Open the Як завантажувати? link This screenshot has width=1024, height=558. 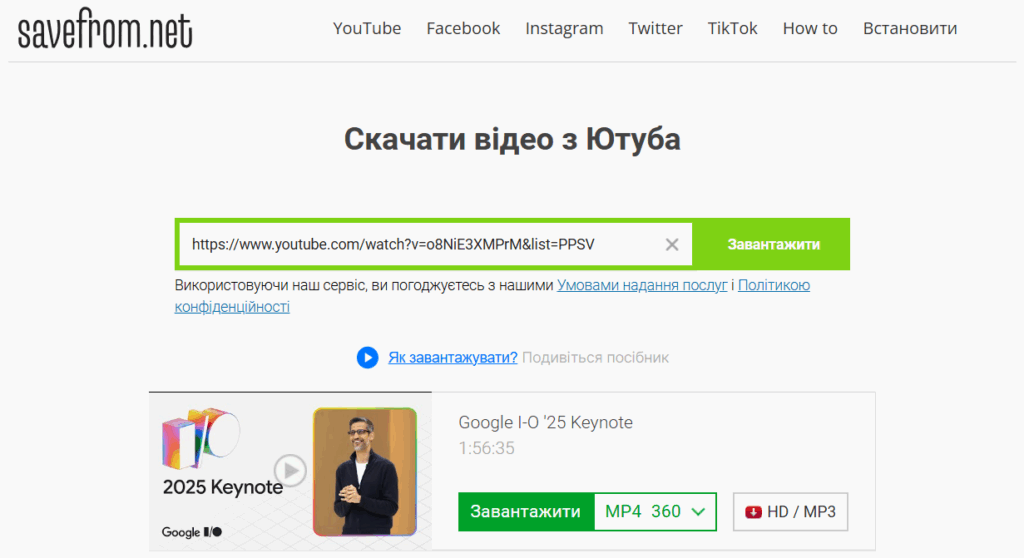click(453, 357)
